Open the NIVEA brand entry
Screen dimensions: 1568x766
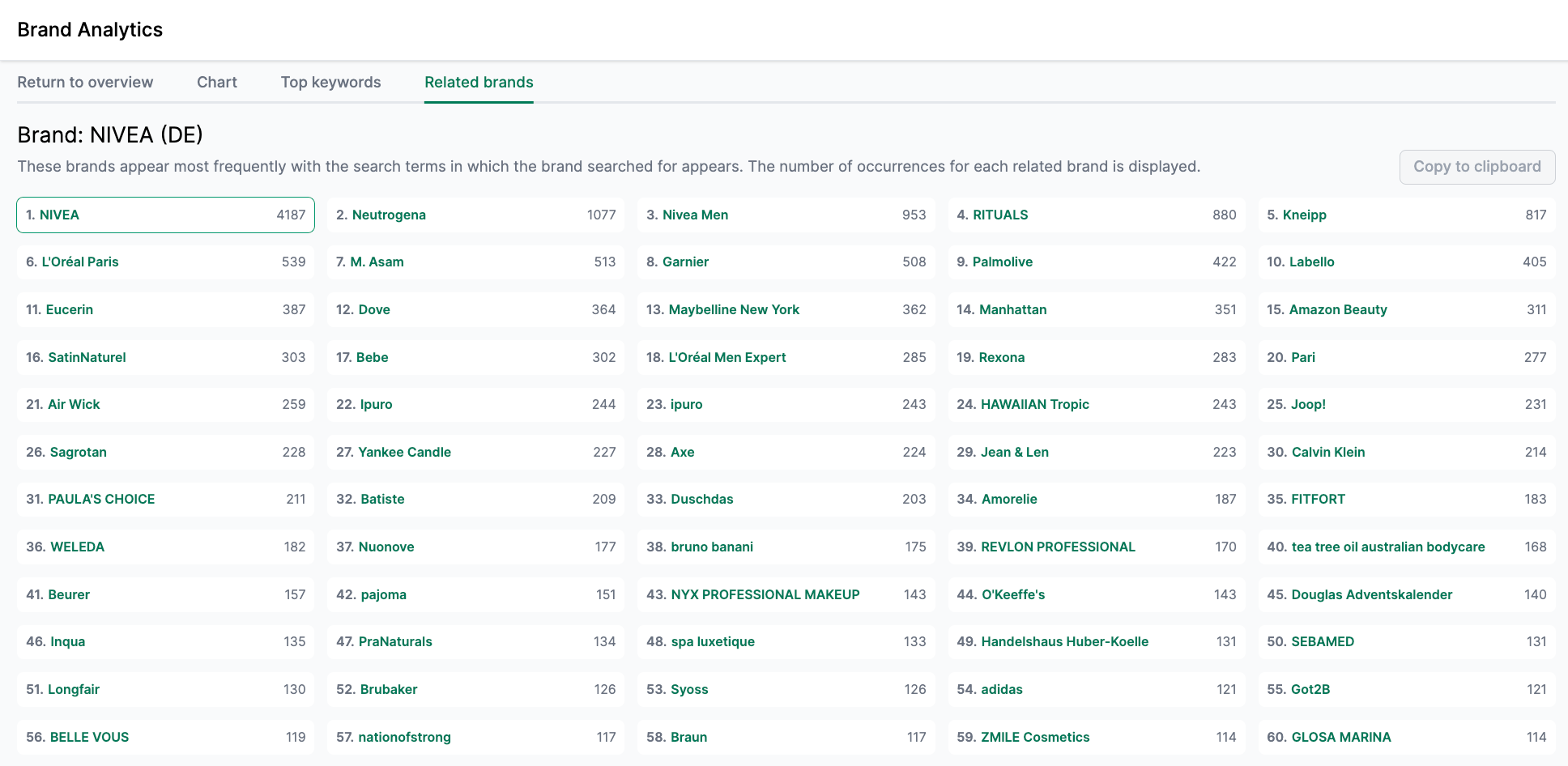point(59,215)
